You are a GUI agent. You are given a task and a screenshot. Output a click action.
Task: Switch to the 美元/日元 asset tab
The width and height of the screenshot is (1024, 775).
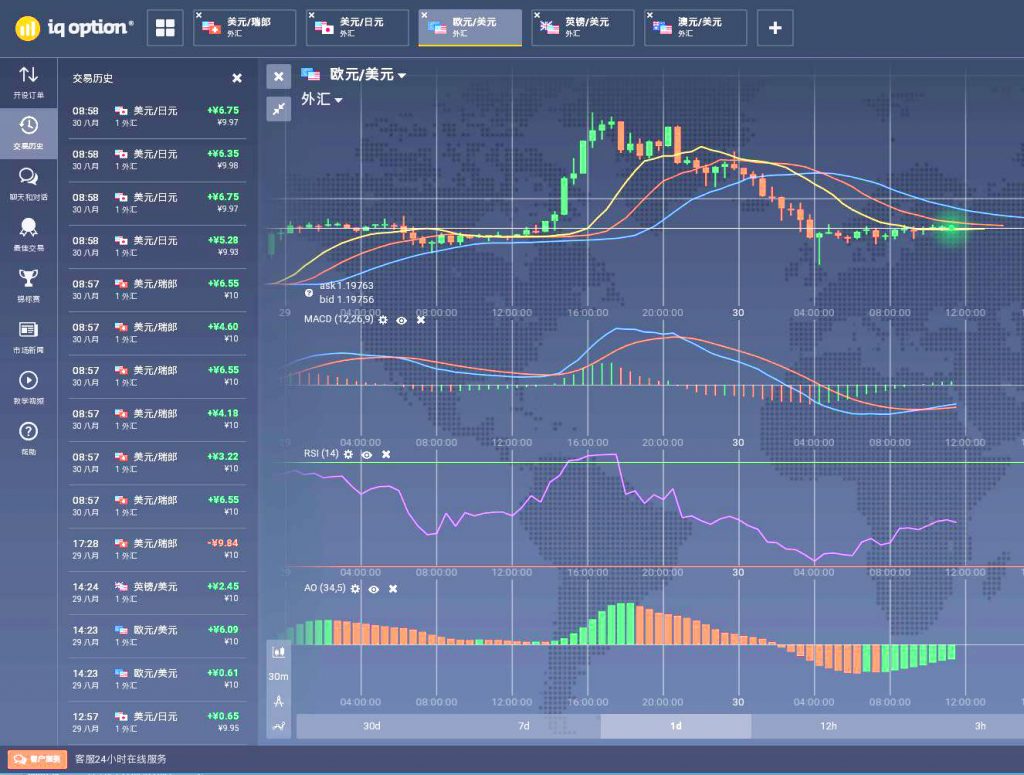click(x=358, y=28)
